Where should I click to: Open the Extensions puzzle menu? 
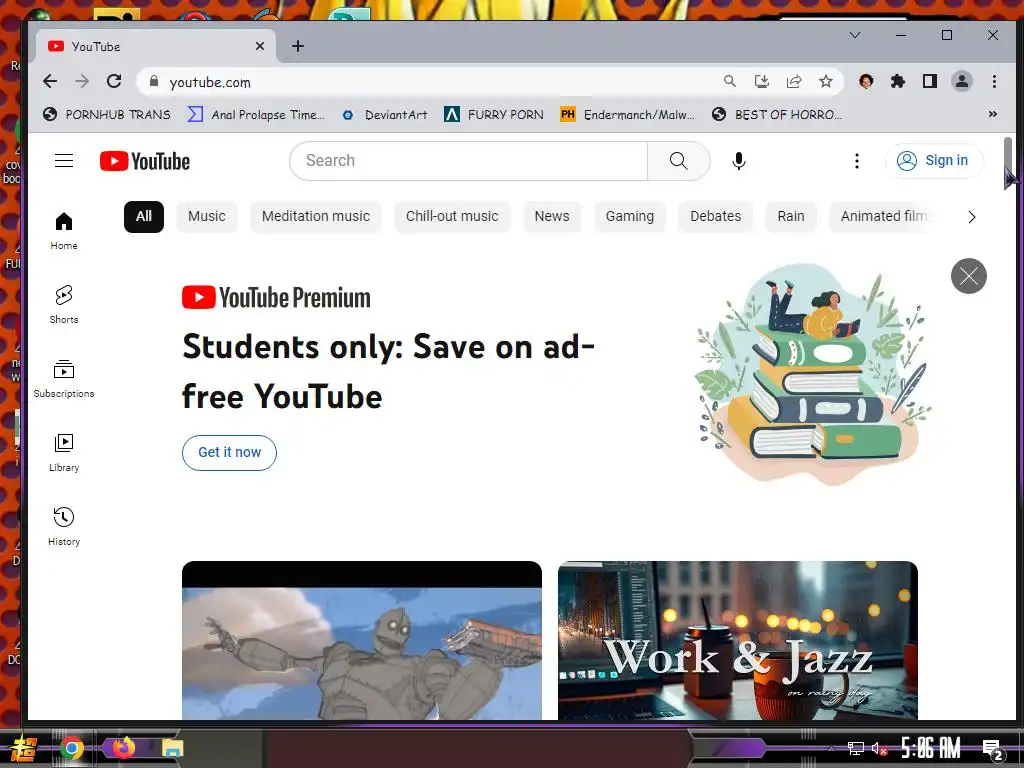[898, 81]
